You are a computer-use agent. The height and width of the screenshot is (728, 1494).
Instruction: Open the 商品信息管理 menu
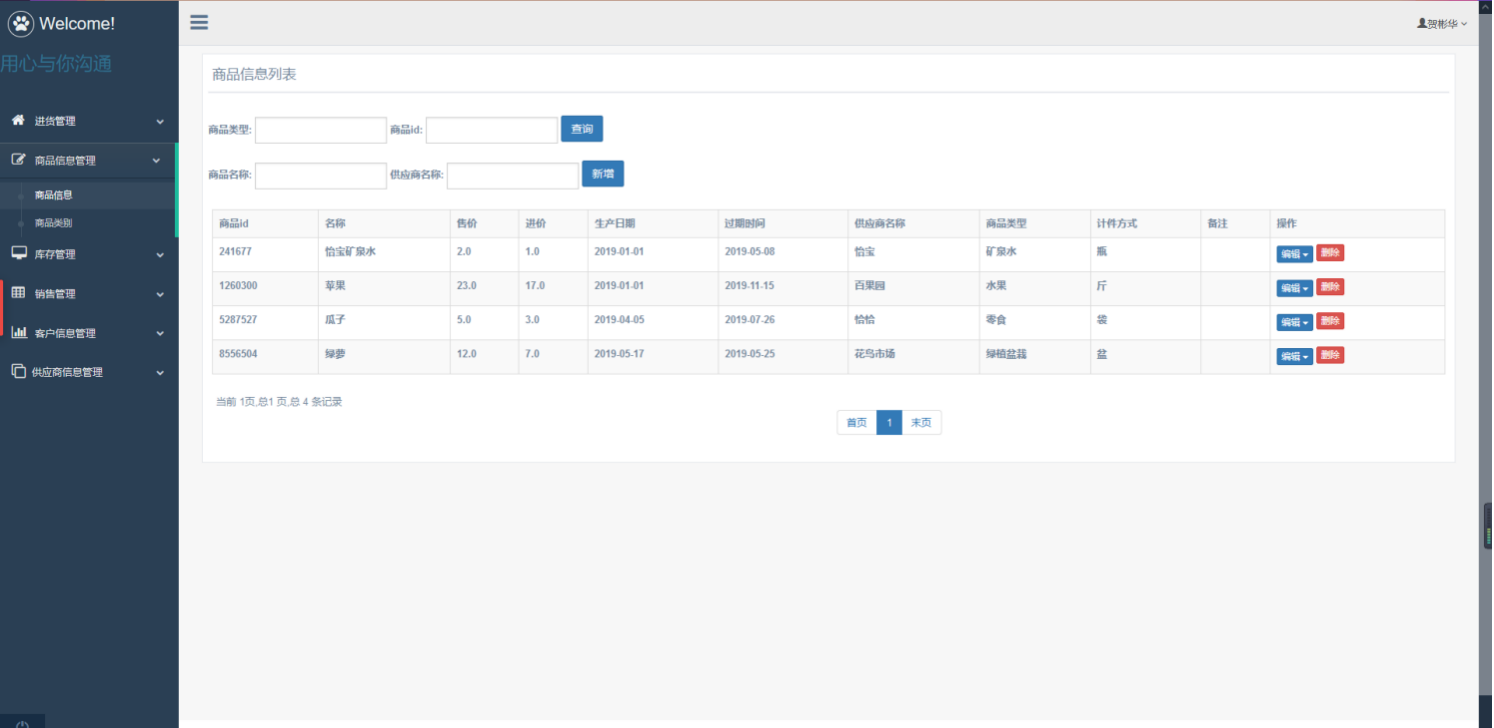click(x=88, y=160)
